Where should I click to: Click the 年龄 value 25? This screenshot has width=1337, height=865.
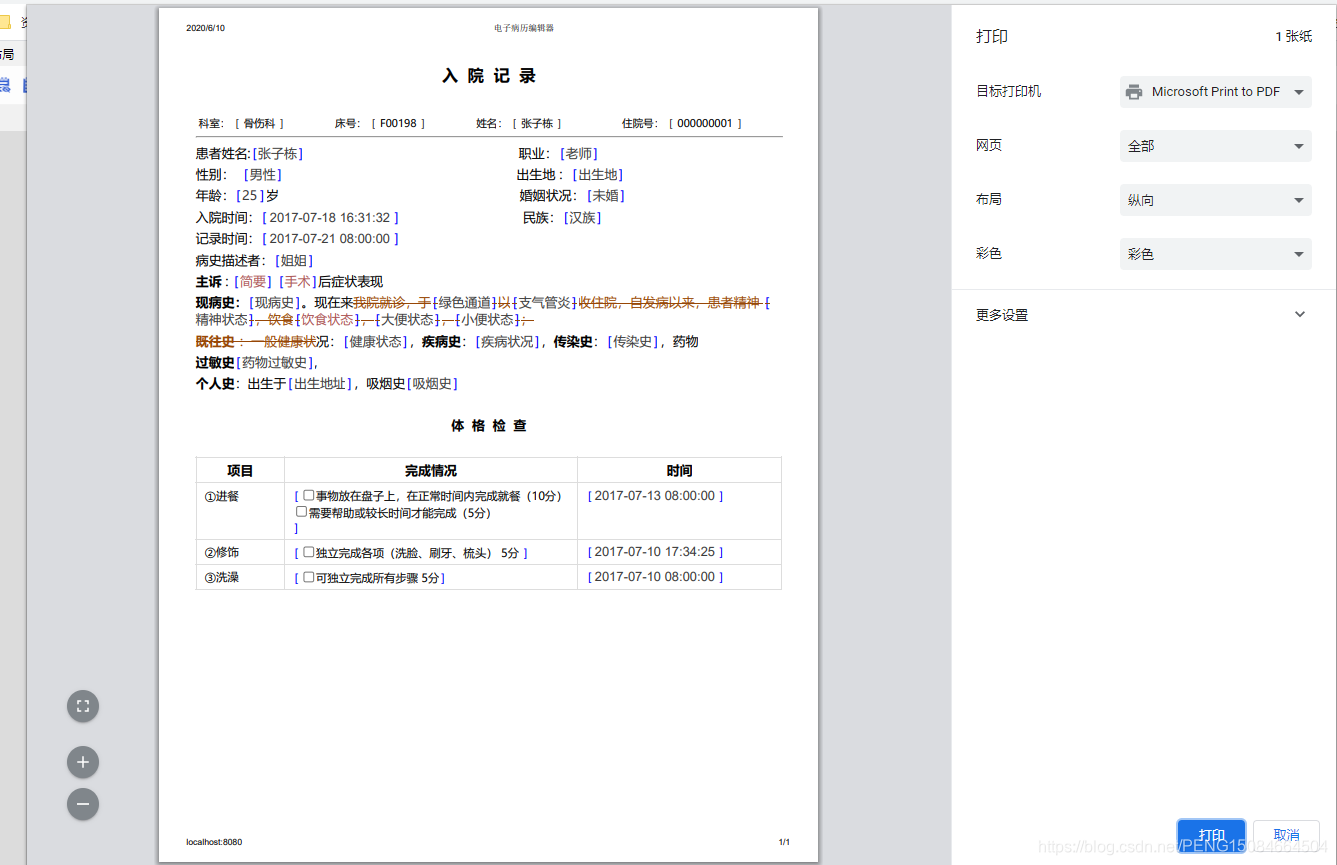coord(251,196)
